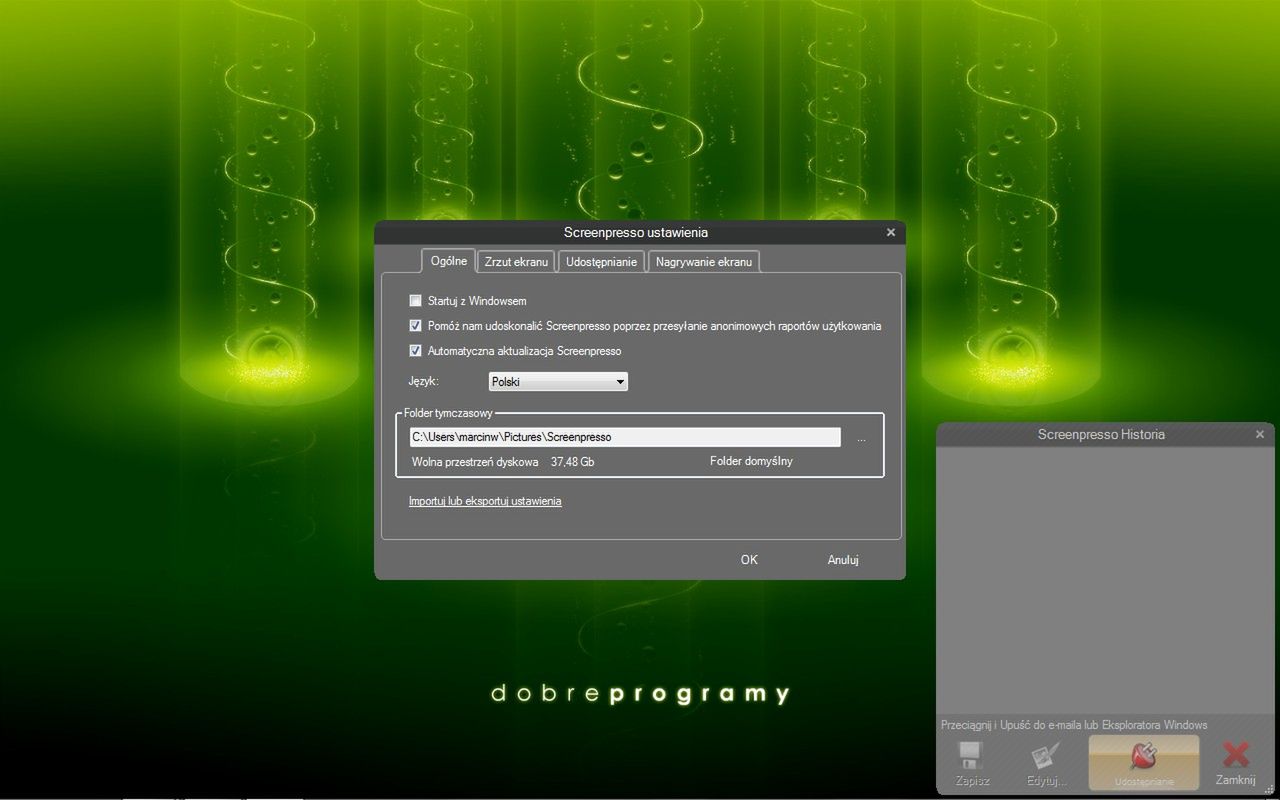Close the Screenpresso ustawienia dialog

[891, 232]
